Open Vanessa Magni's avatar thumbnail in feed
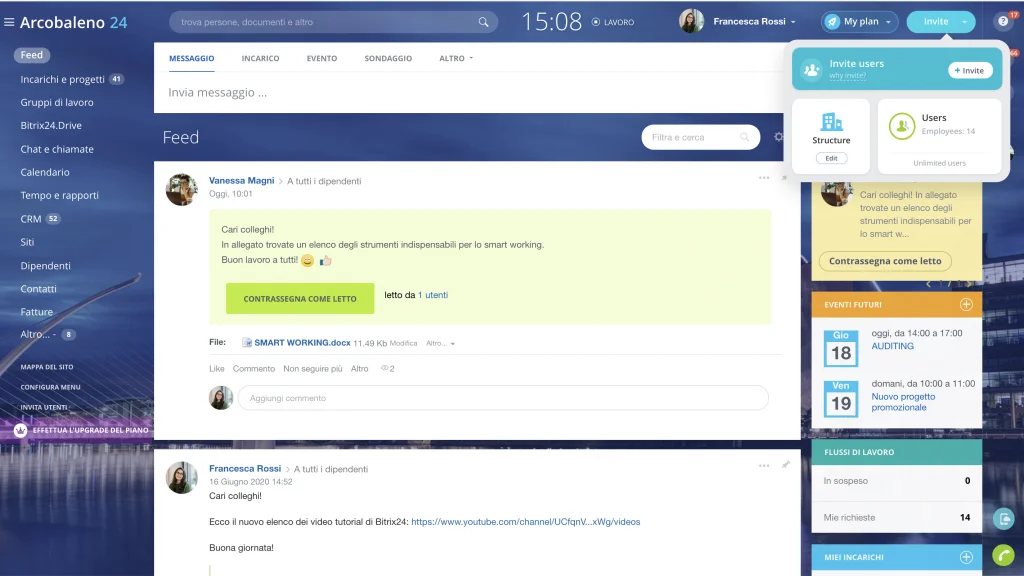1024x576 pixels. 182,189
